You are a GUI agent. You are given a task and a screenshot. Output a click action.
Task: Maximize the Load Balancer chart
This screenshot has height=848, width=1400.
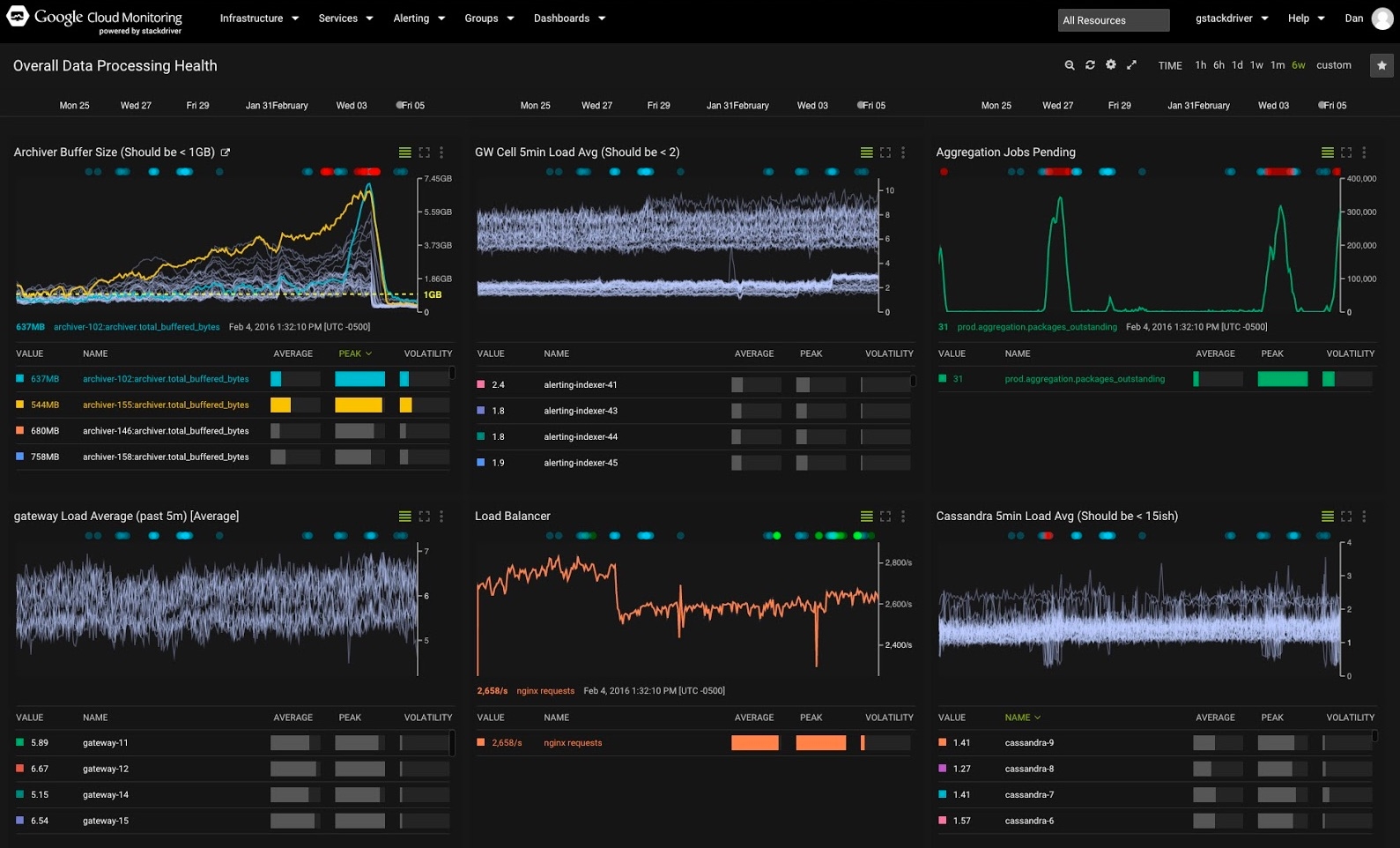885,517
